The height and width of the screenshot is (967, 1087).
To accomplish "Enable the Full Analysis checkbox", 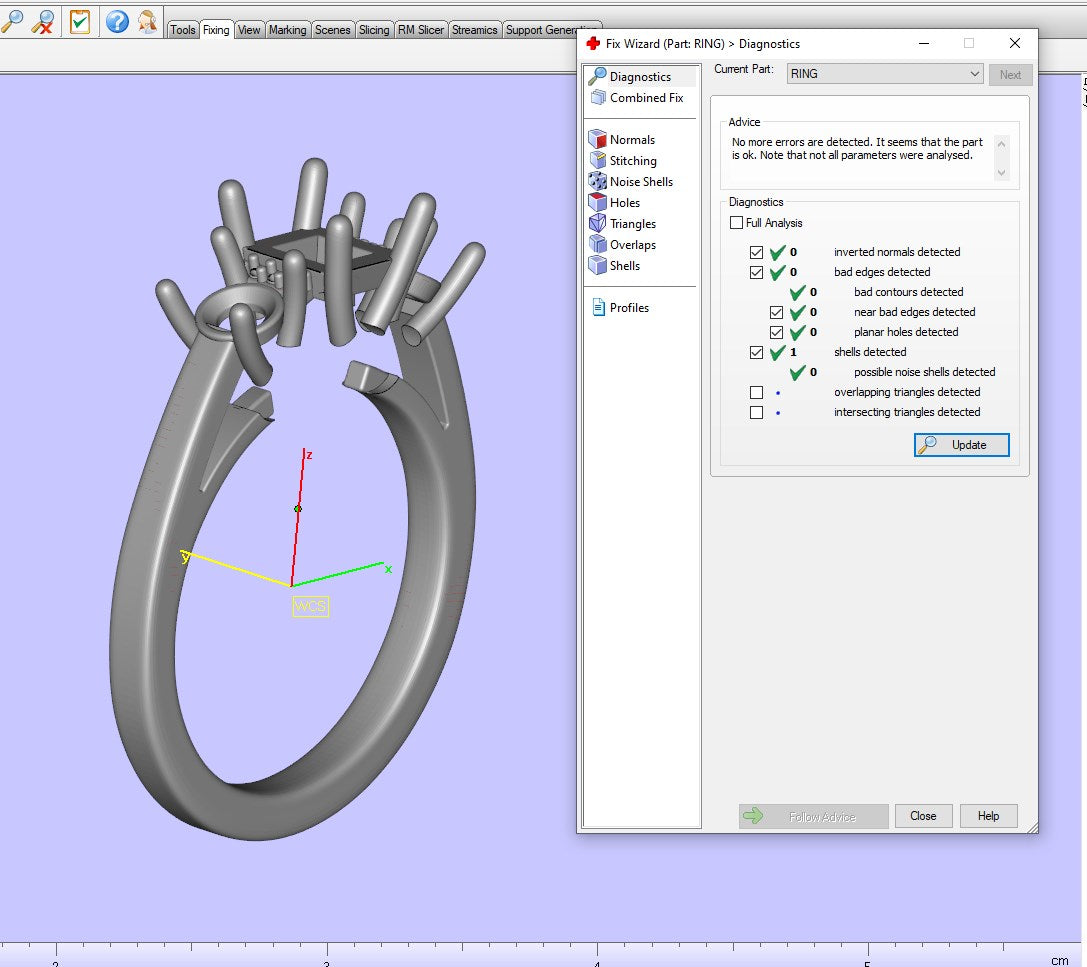I will point(737,223).
